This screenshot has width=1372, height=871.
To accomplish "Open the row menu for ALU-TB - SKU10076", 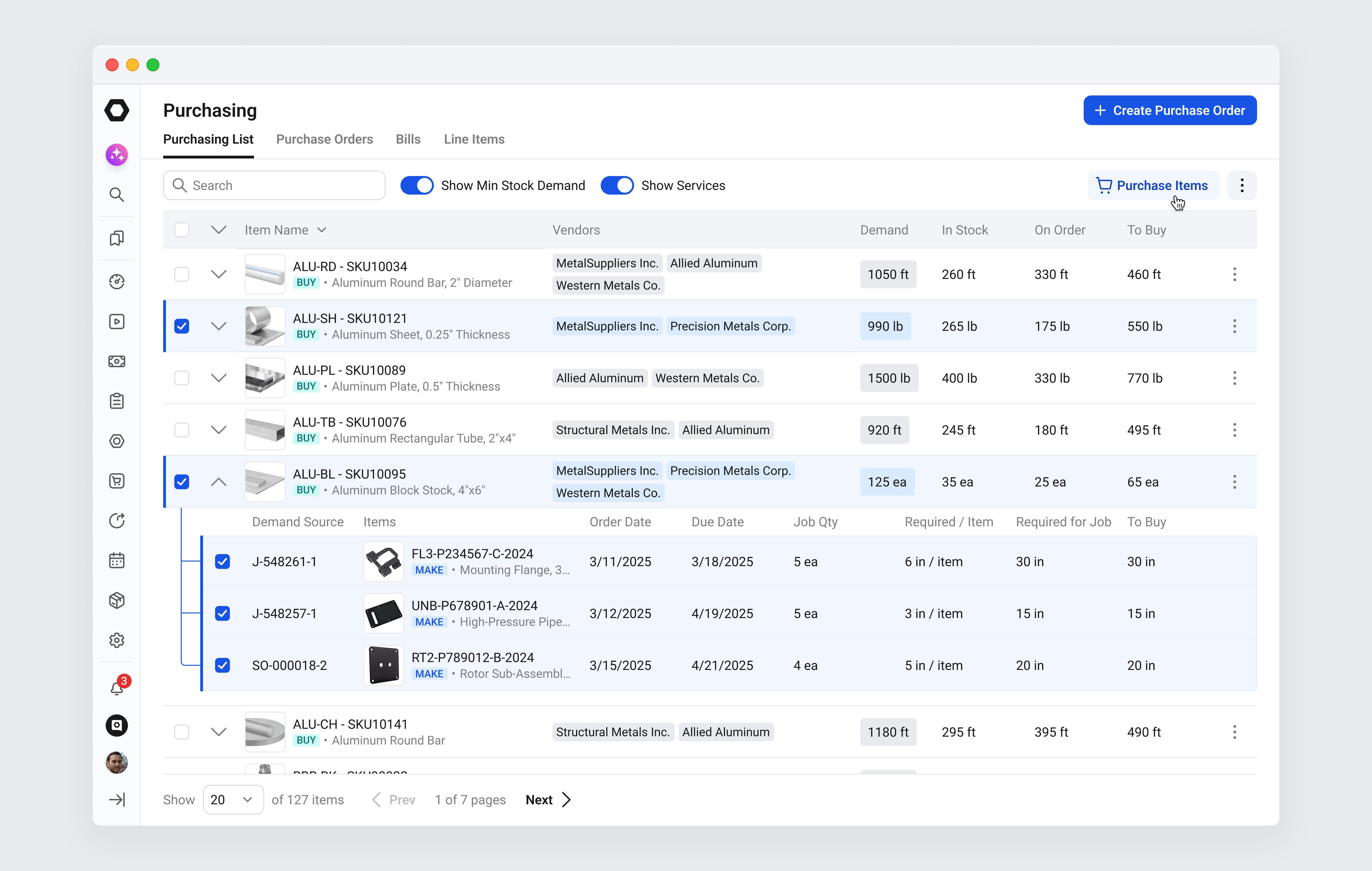I will point(1235,430).
